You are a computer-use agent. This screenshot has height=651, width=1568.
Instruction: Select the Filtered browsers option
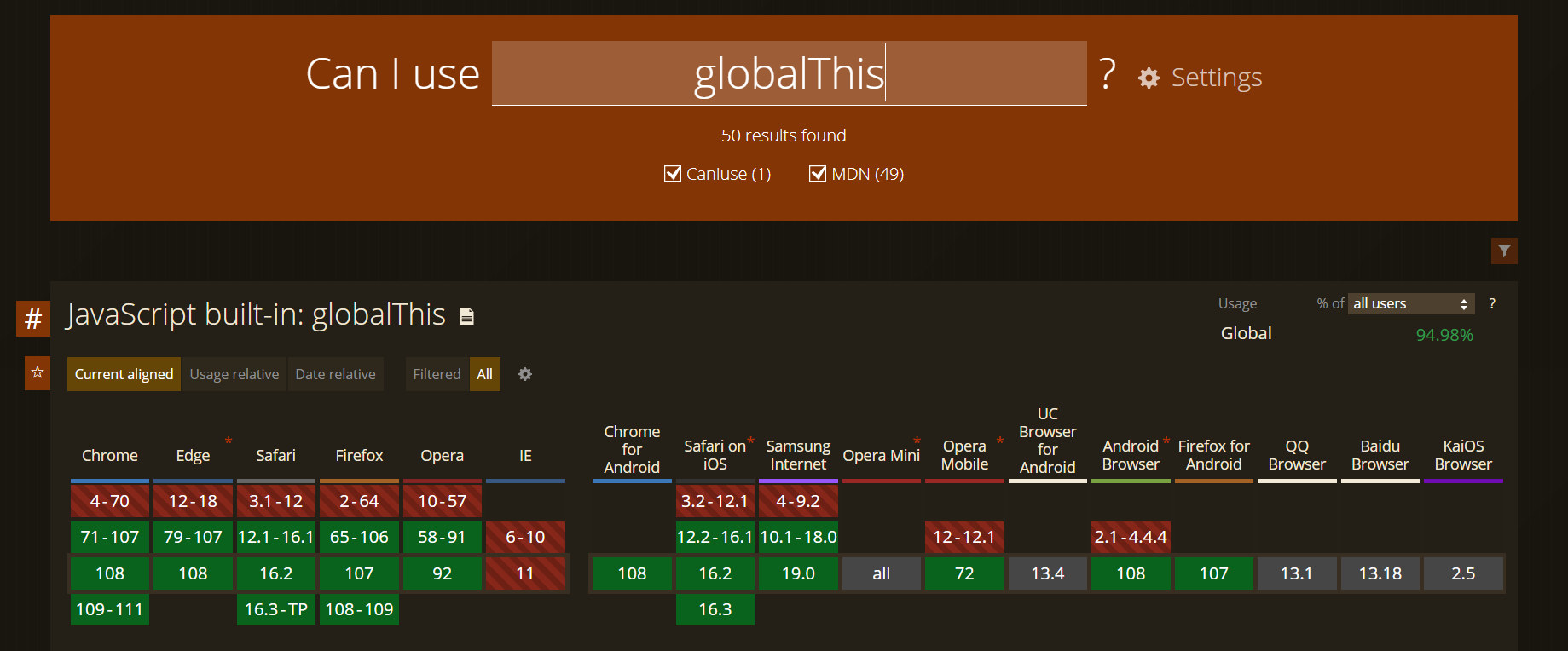(437, 374)
